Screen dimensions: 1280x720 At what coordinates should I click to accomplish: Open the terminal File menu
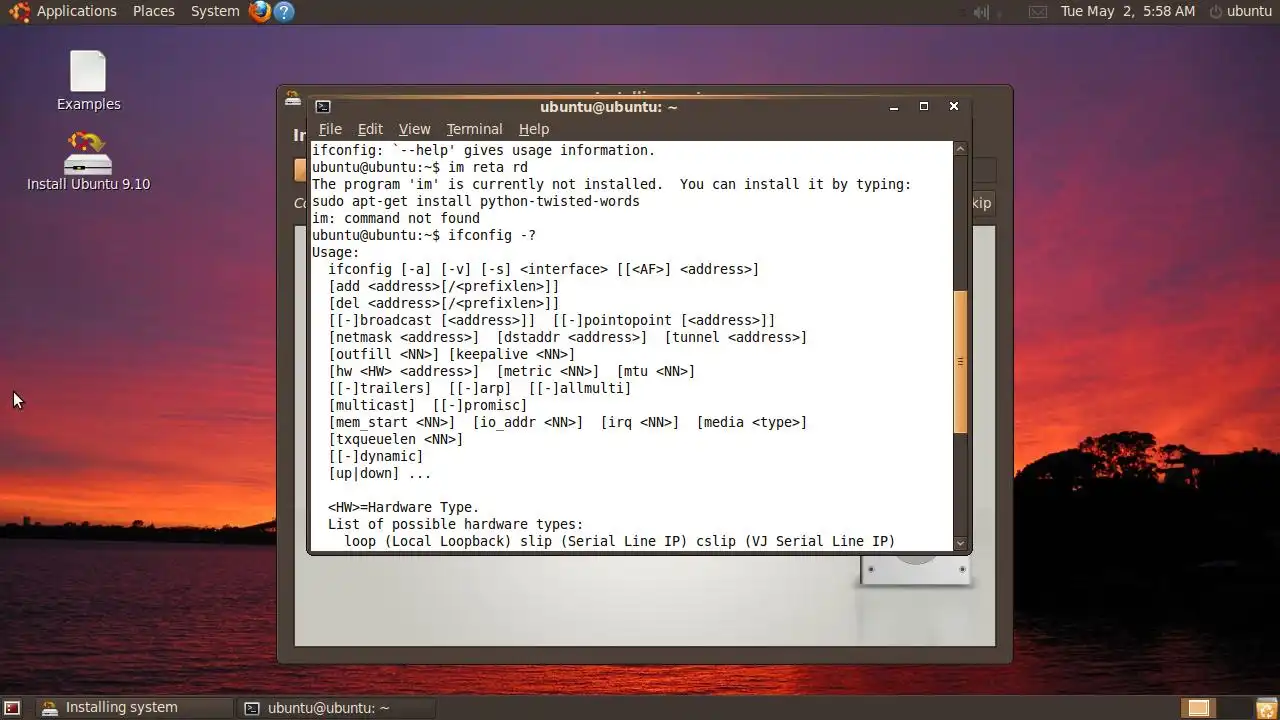pos(330,129)
